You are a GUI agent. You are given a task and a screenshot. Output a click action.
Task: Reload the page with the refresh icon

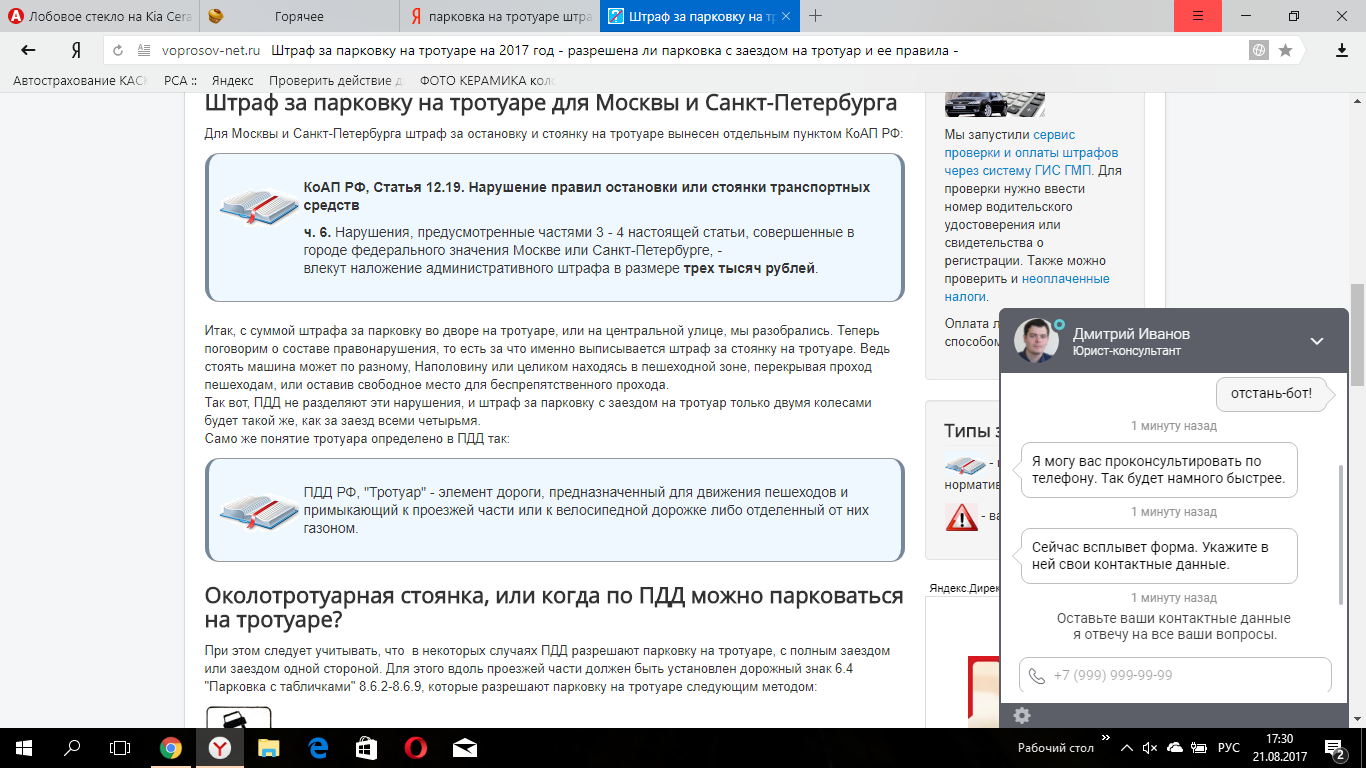coord(118,51)
